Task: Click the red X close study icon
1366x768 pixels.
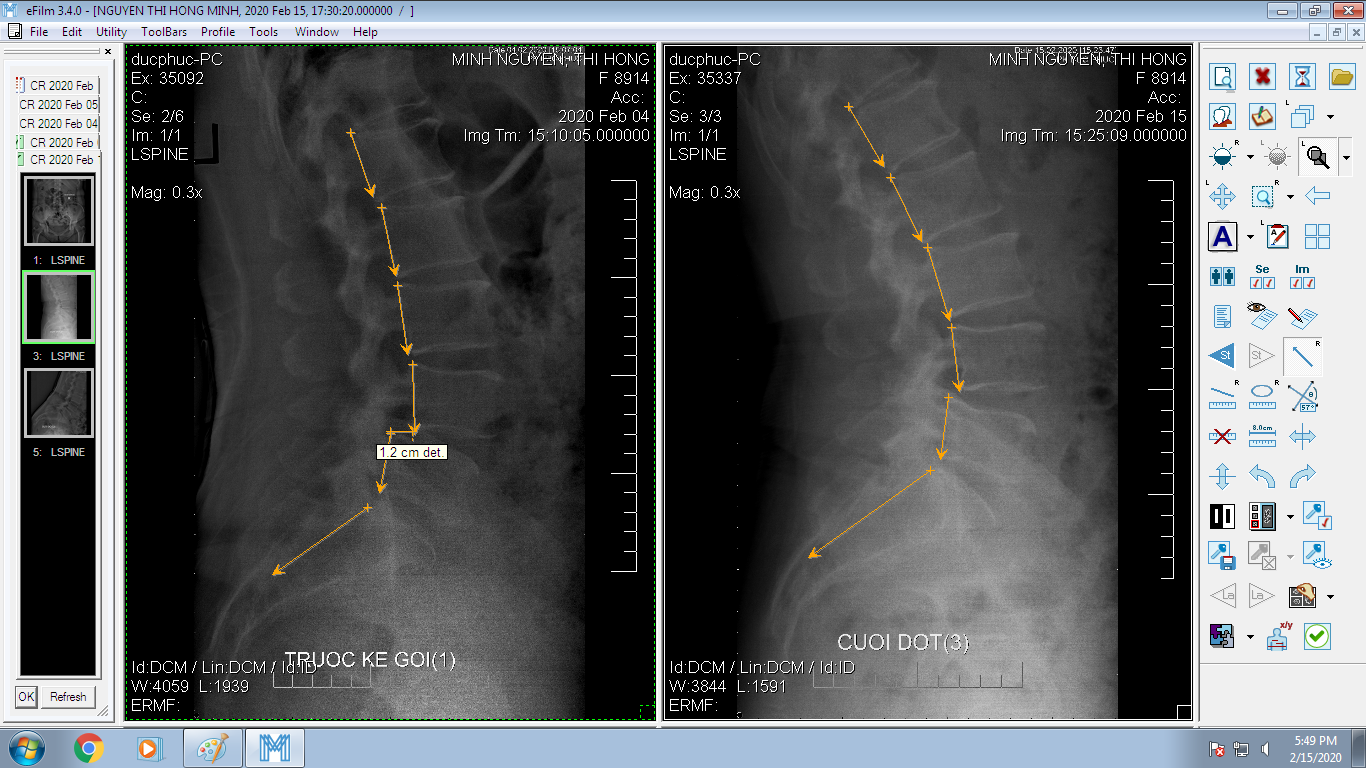Action: pyautogui.click(x=1262, y=77)
